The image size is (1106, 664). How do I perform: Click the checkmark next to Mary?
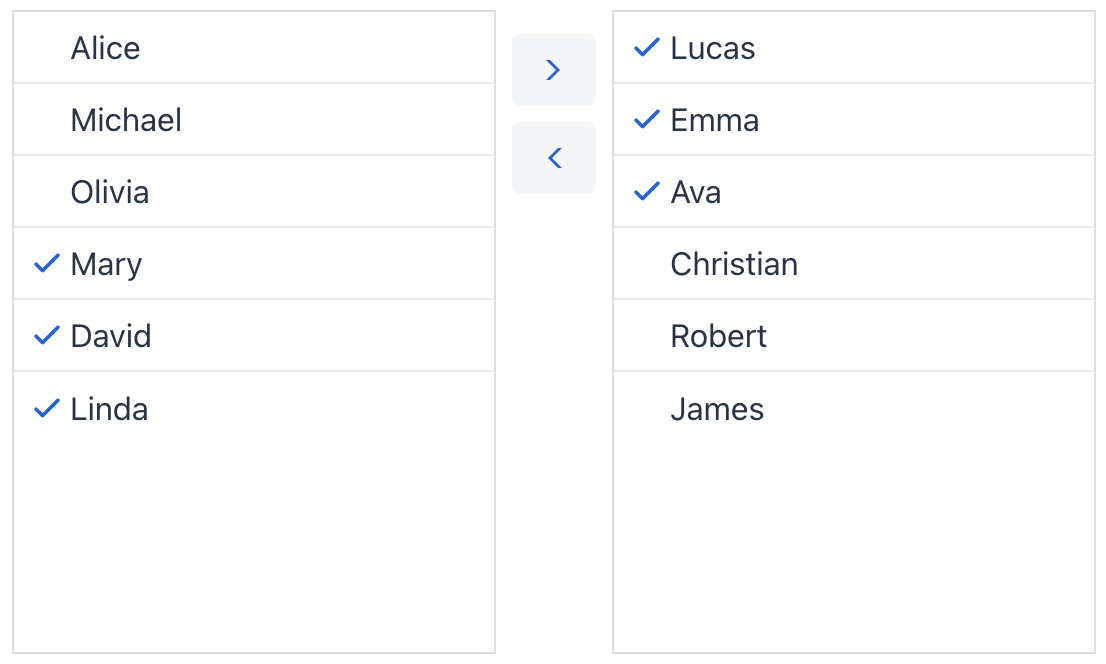point(46,263)
